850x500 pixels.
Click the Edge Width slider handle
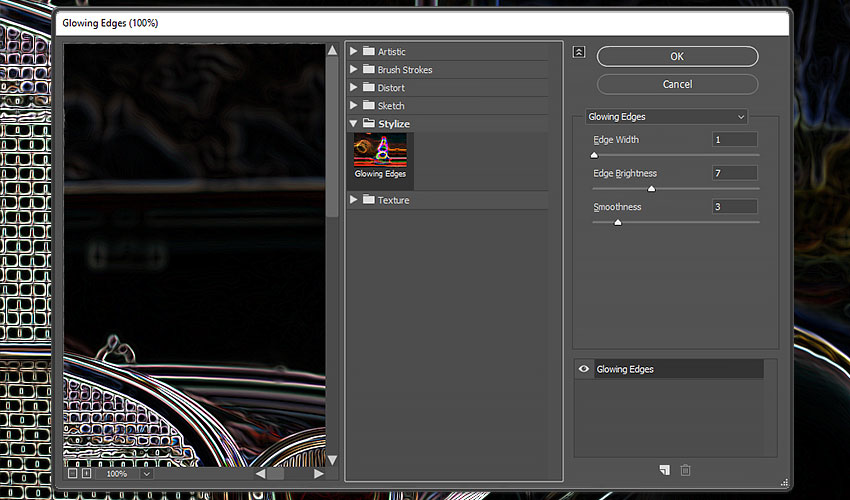(594, 156)
